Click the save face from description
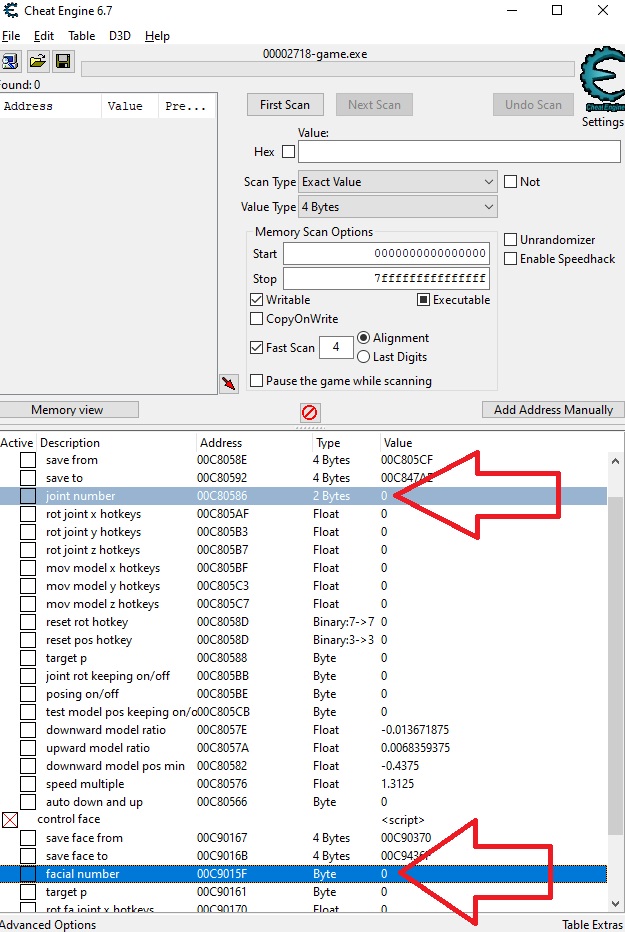The height and width of the screenshot is (932, 625). (x=84, y=838)
